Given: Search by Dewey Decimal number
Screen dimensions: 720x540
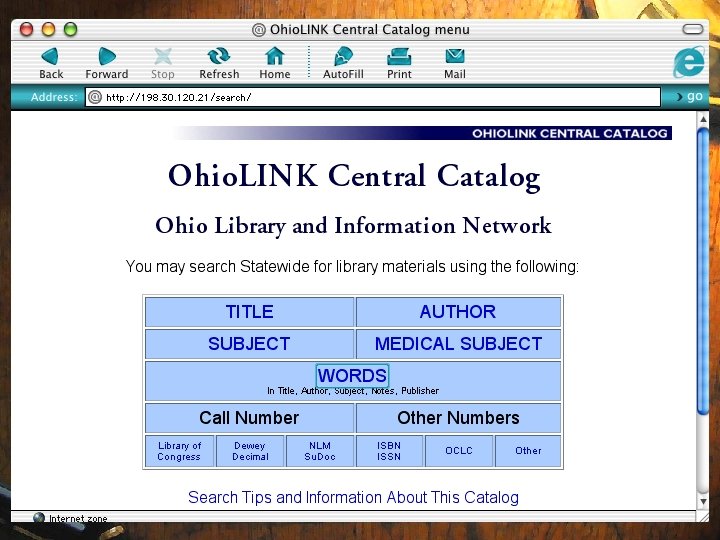Looking at the screenshot, I should point(250,451).
